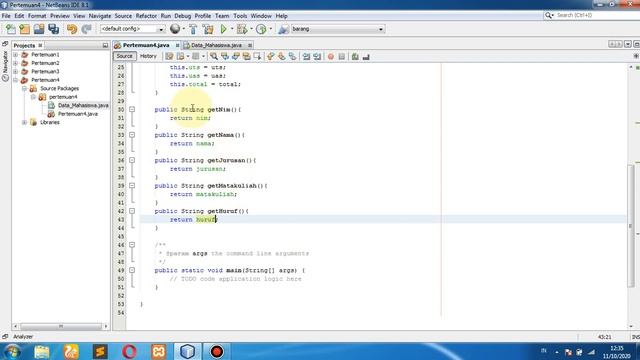
Task: Collapse the Source Packages tree node
Action: (24, 88)
